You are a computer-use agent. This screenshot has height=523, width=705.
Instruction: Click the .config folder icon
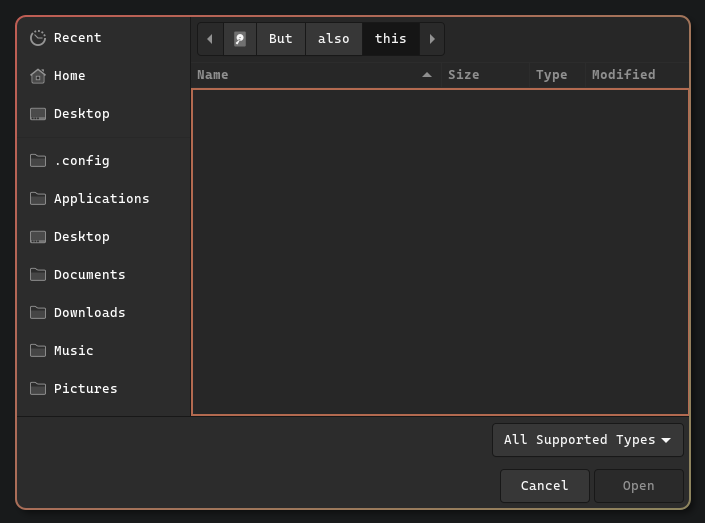click(38, 161)
